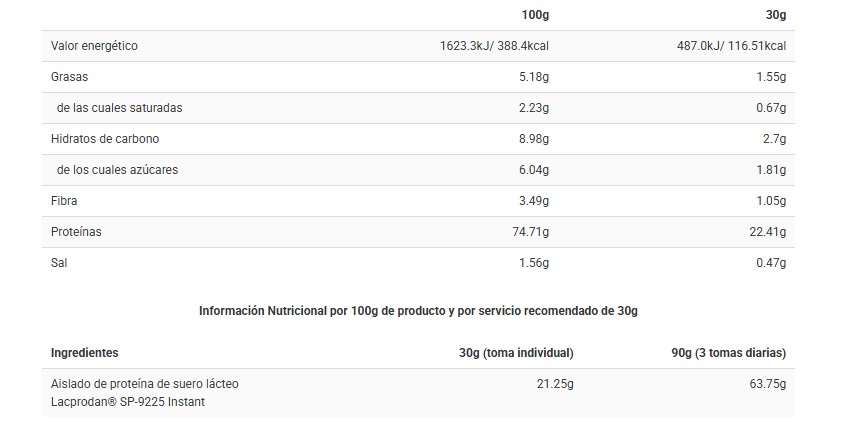Click the Hidratos de carbono label
Image resolution: width=849 pixels, height=433 pixels.
(x=105, y=139)
